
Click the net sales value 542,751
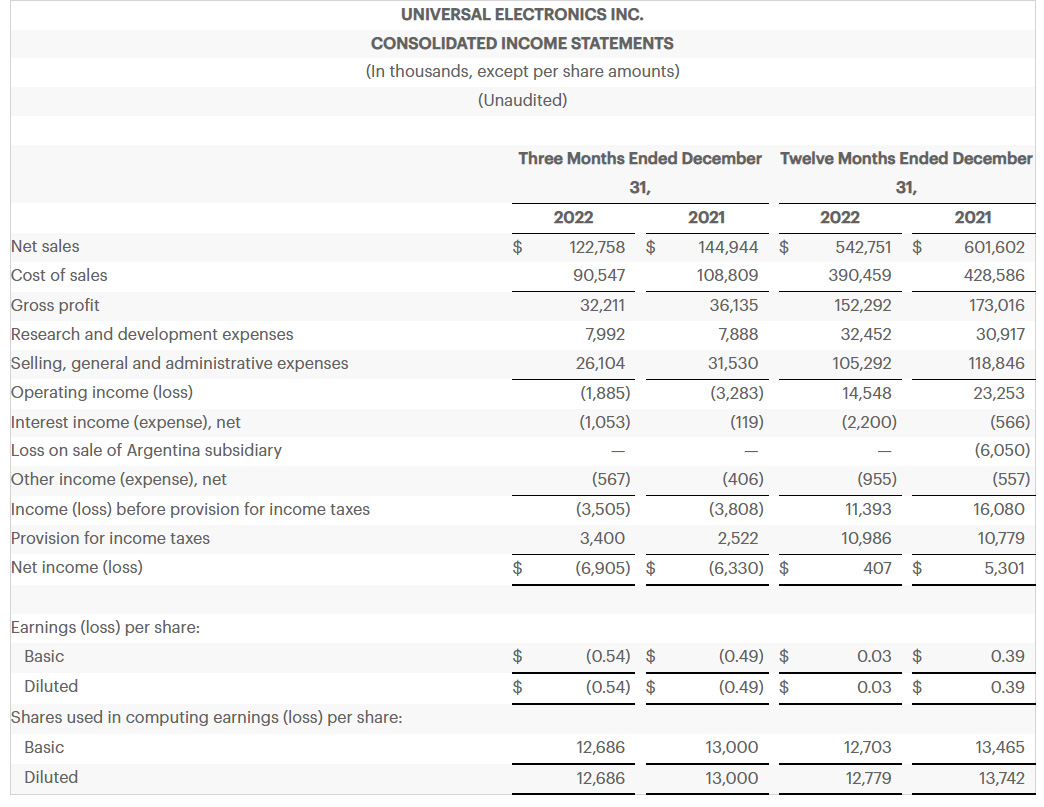point(864,247)
